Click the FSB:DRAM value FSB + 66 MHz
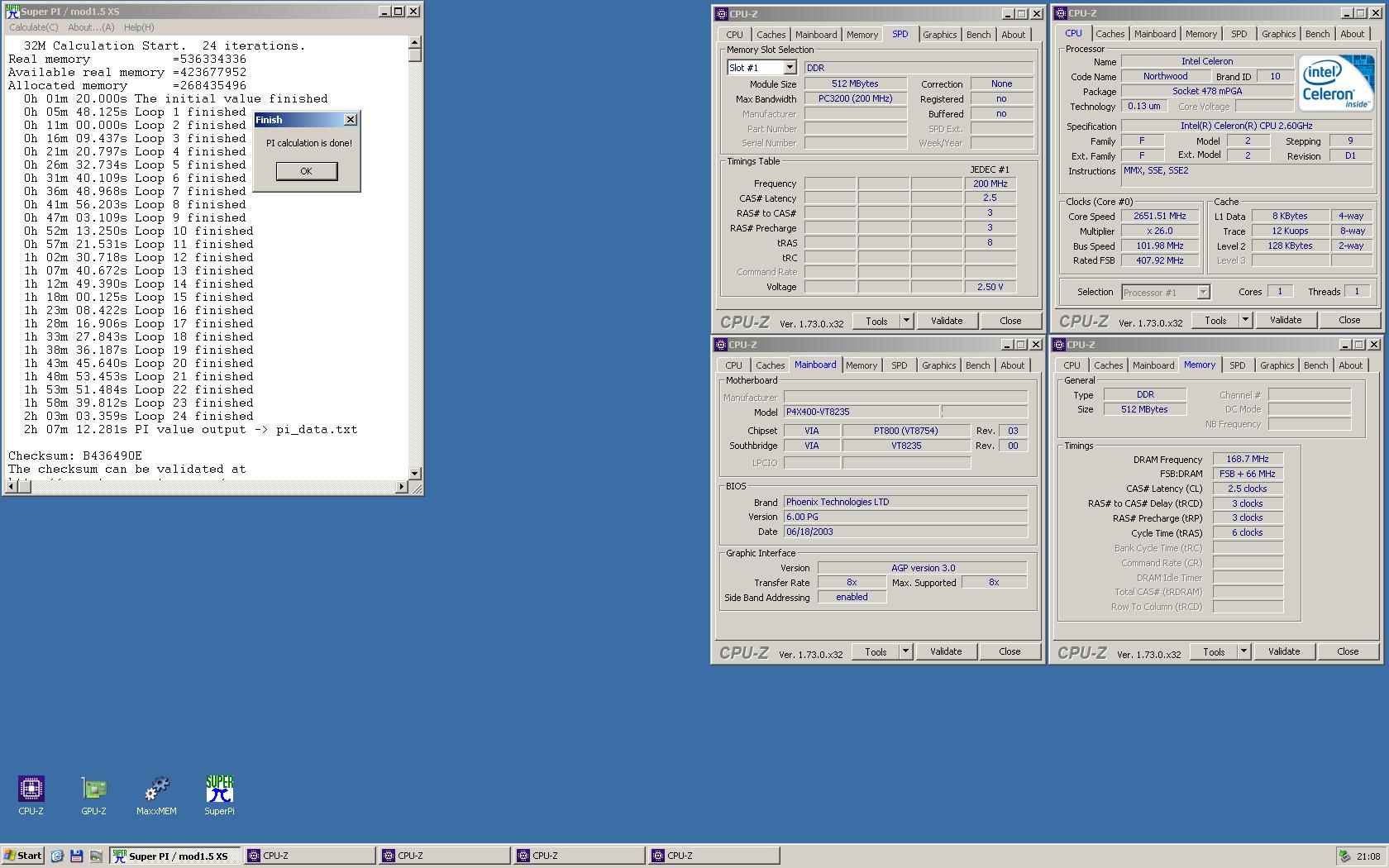 point(1248,474)
